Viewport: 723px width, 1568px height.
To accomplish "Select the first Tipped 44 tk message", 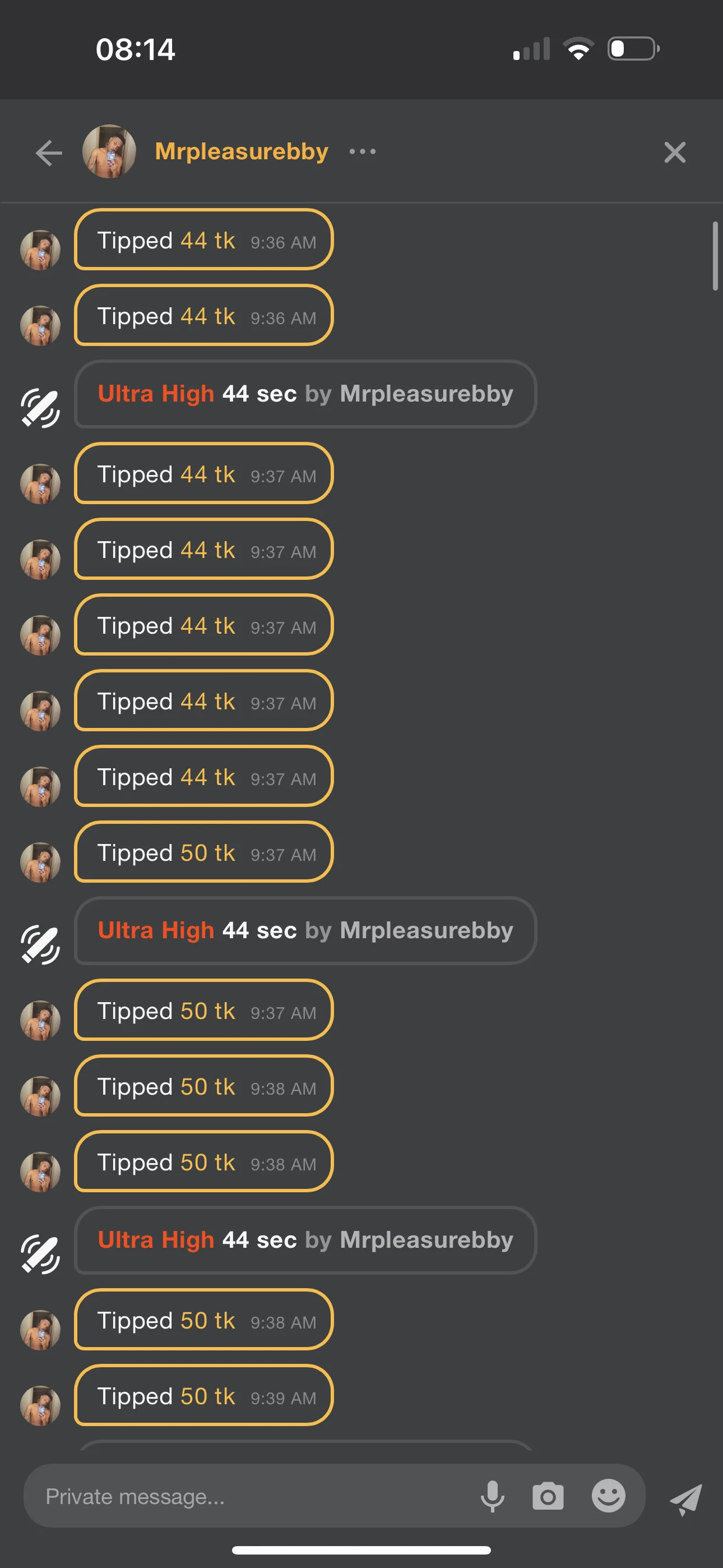I will 203,240.
